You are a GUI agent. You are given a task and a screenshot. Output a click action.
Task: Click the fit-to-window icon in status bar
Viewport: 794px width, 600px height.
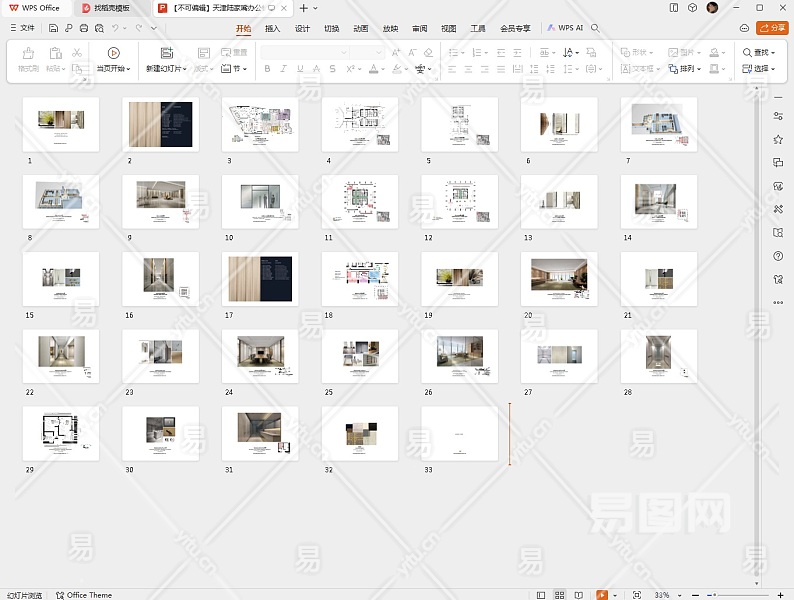pyautogui.click(x=637, y=595)
